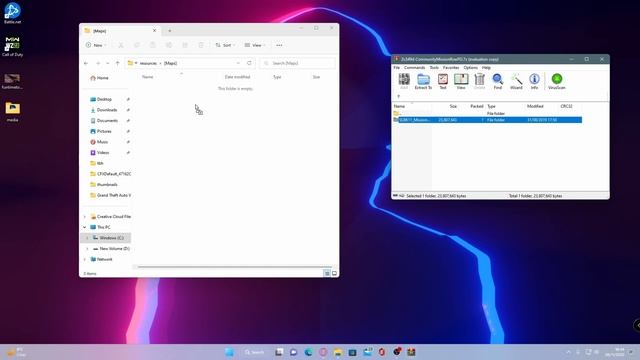This screenshot has width=640, height=360.
Task: Go up one level in WinRAR
Action: pyautogui.click(x=398, y=96)
